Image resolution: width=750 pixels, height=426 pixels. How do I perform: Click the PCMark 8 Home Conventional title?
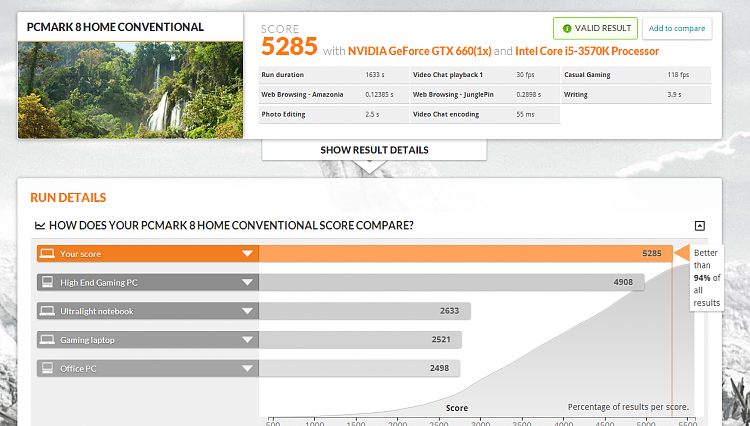point(115,27)
